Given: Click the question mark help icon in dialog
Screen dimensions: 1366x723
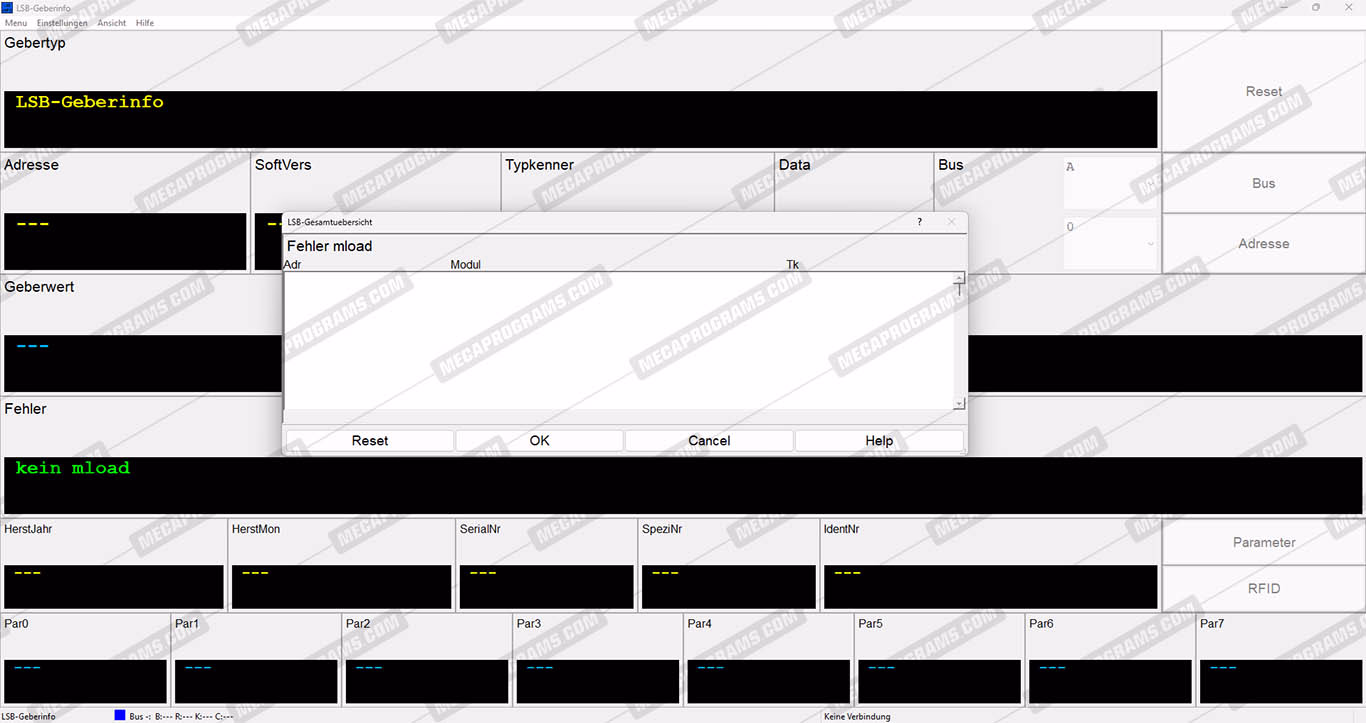Looking at the screenshot, I should [920, 222].
